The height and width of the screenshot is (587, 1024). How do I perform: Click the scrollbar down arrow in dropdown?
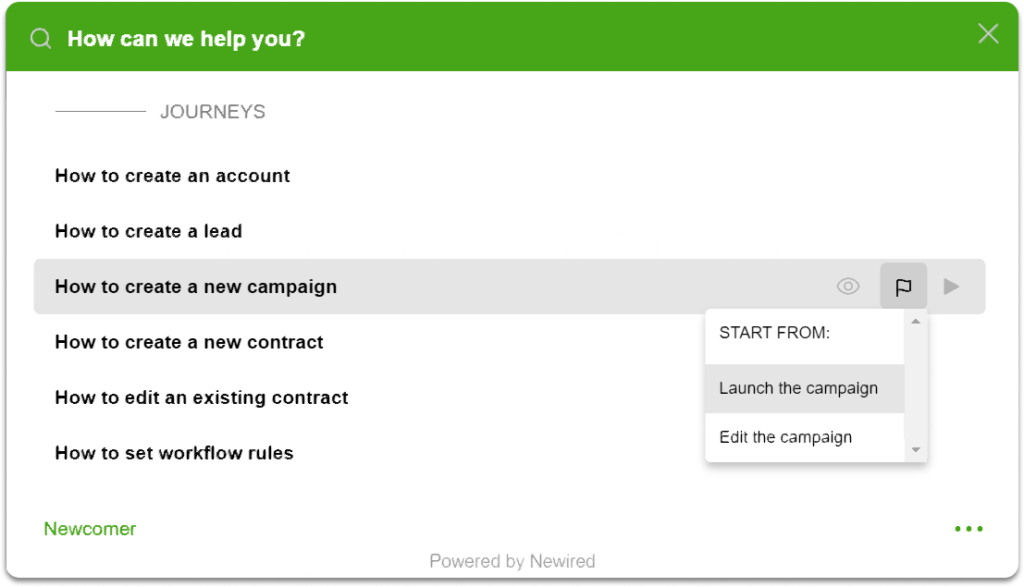(x=916, y=450)
